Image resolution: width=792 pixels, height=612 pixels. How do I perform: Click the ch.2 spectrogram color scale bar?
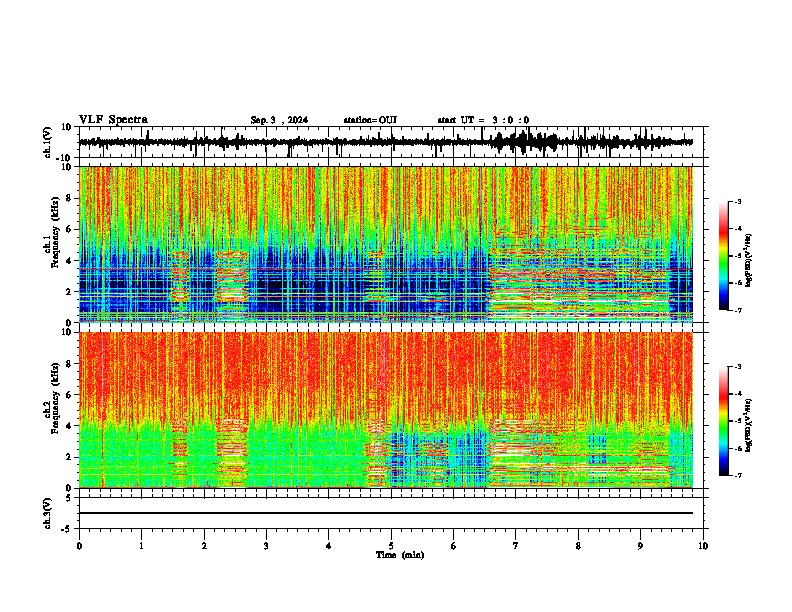pyautogui.click(x=724, y=421)
